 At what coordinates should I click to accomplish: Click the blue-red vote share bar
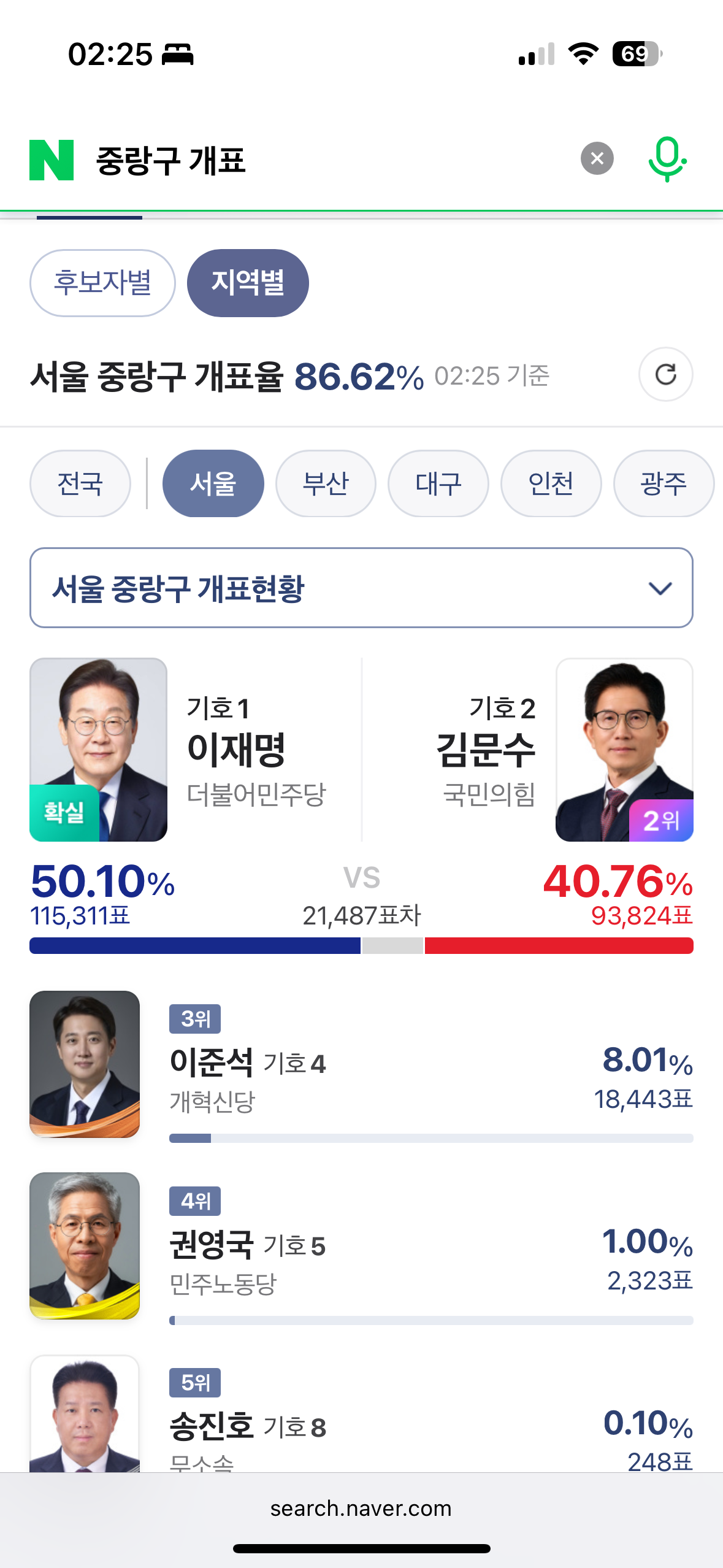coord(361,945)
